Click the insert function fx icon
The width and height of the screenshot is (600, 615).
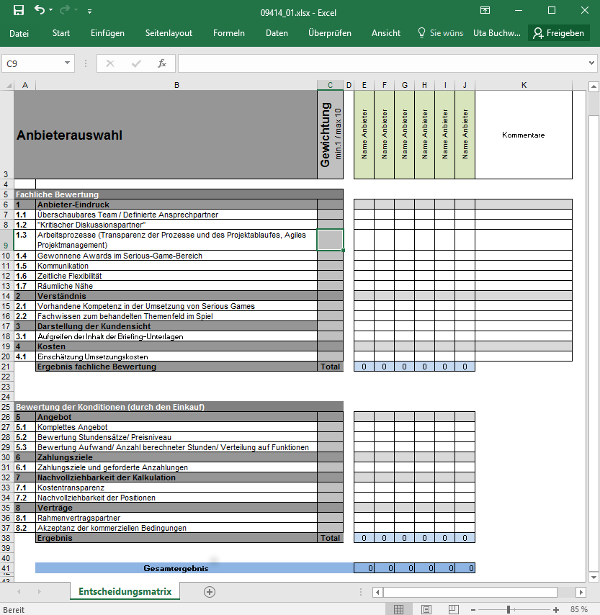[x=162, y=63]
